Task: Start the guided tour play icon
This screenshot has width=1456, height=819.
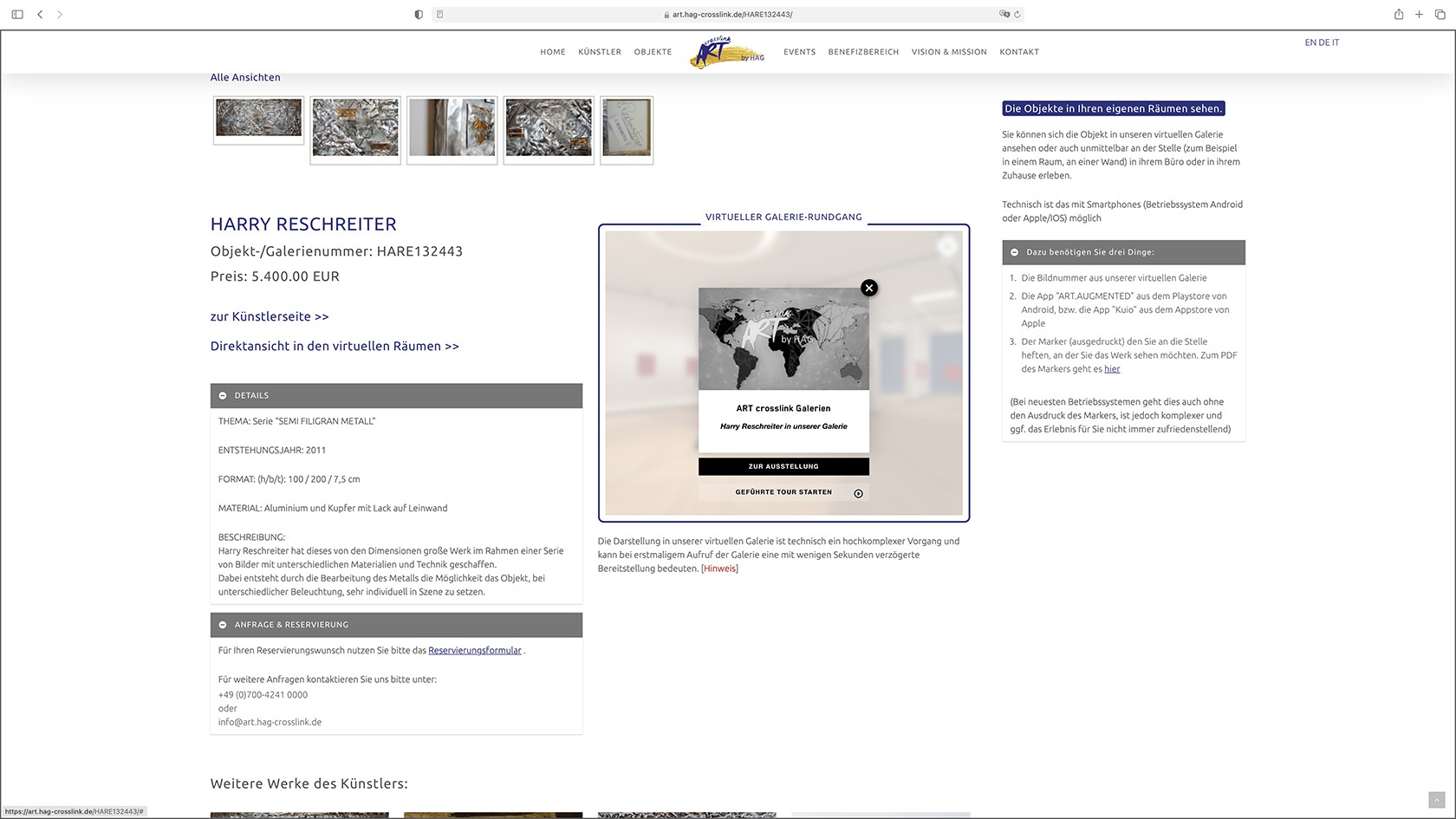Action: tap(858, 493)
